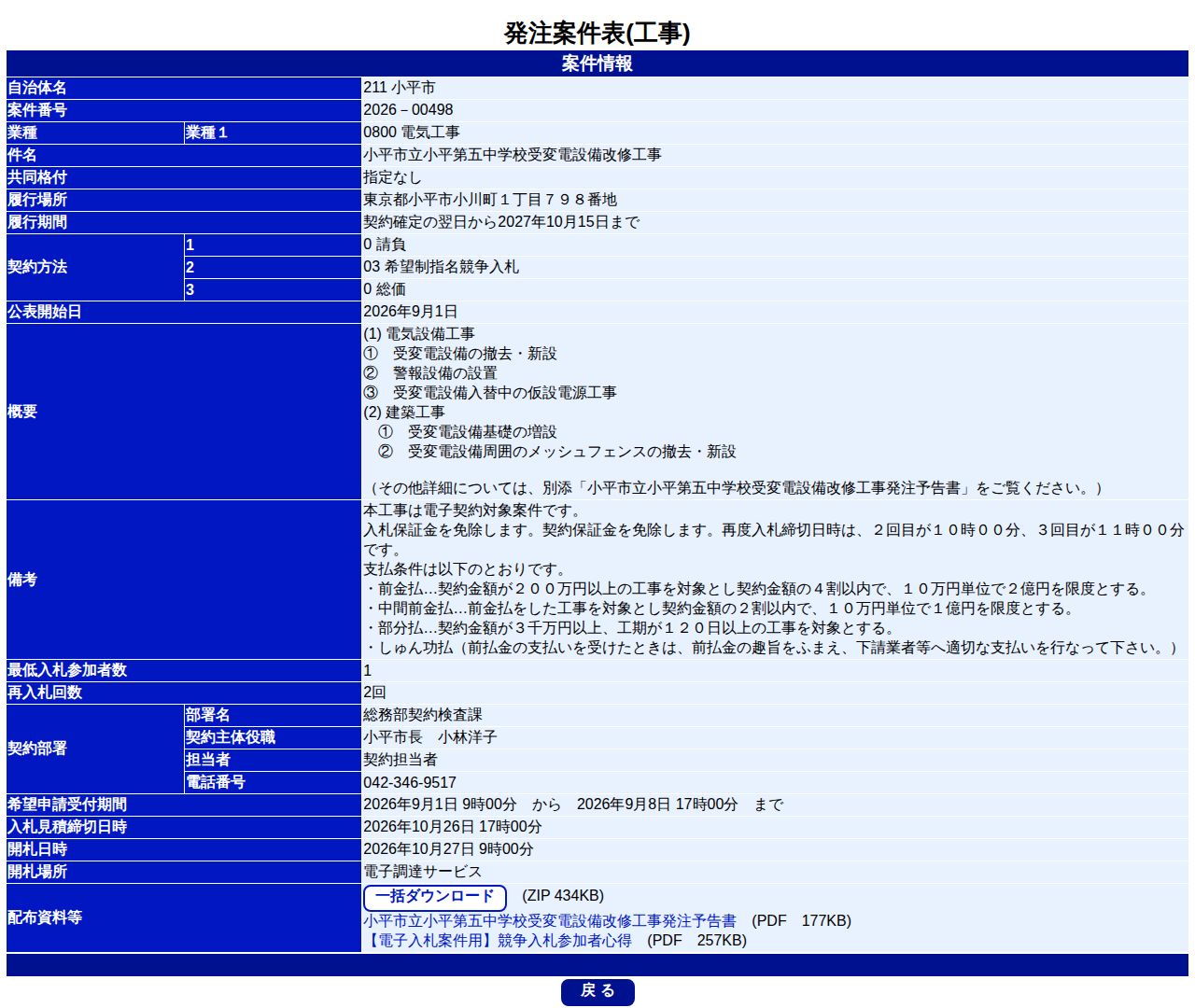The width and height of the screenshot is (1195, 1008).
Task: Click the department name 総務部契約検査課
Action: click(x=423, y=715)
